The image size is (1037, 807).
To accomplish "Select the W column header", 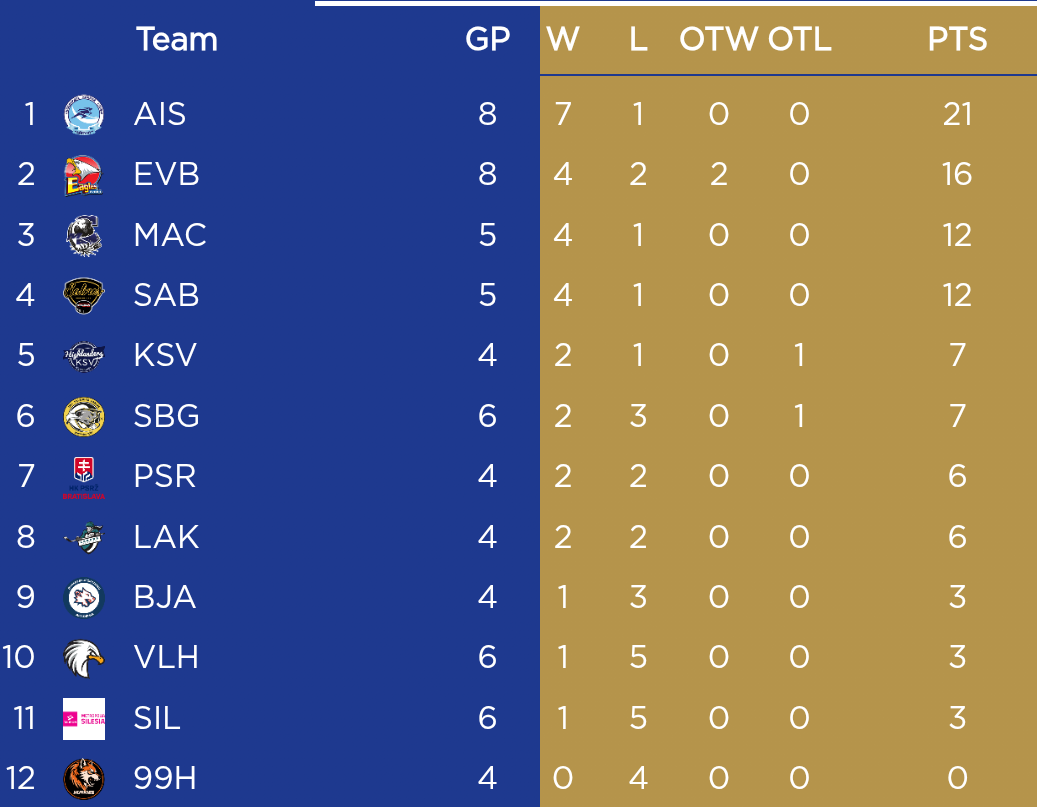I will [563, 39].
